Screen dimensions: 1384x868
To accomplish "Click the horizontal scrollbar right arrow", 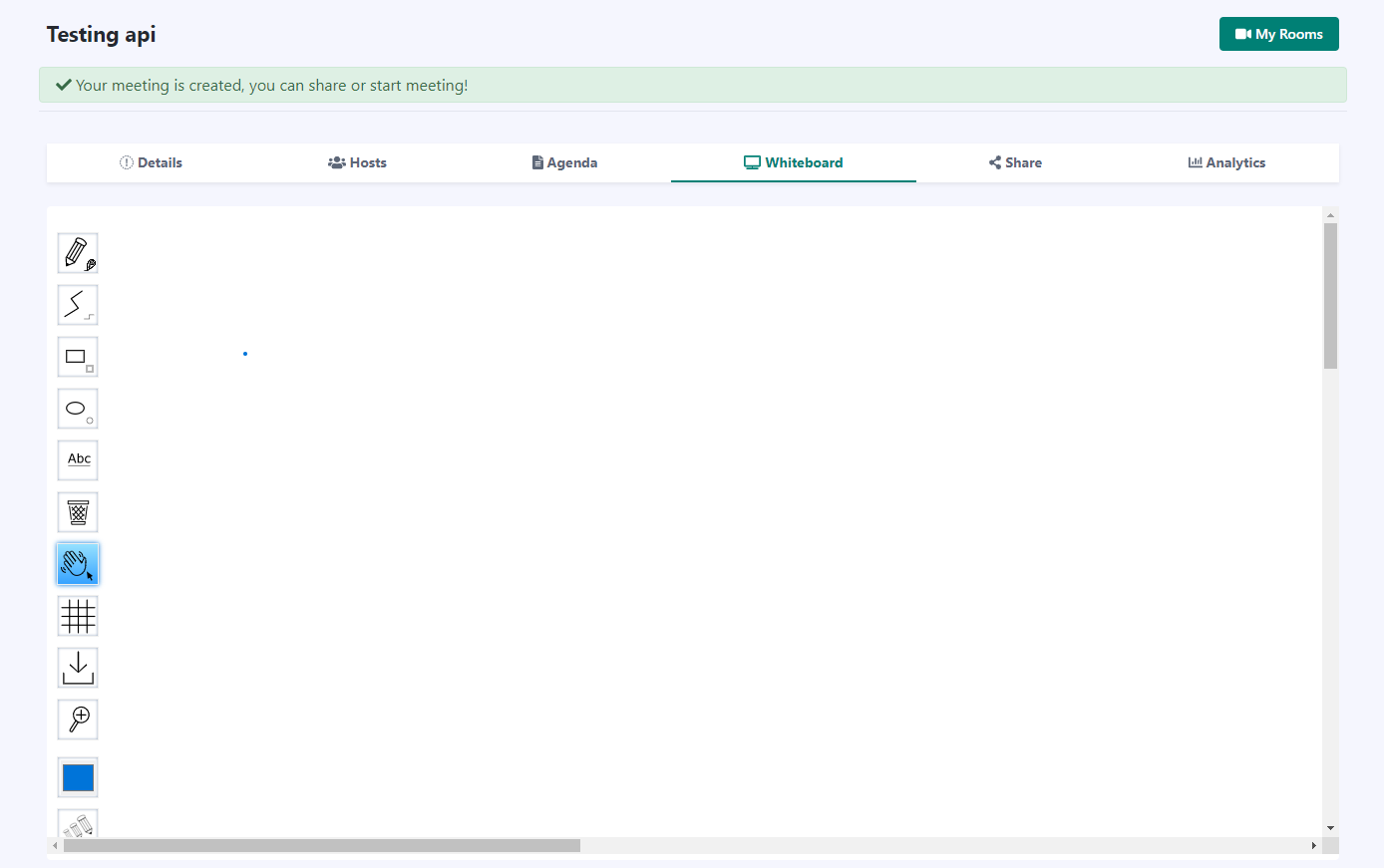I will tap(1313, 846).
